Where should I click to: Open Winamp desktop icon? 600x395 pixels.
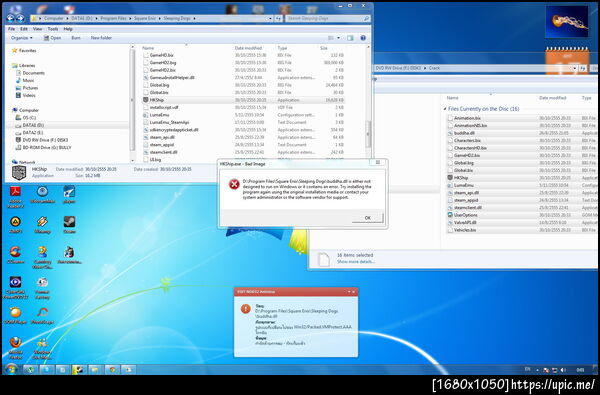point(42,224)
